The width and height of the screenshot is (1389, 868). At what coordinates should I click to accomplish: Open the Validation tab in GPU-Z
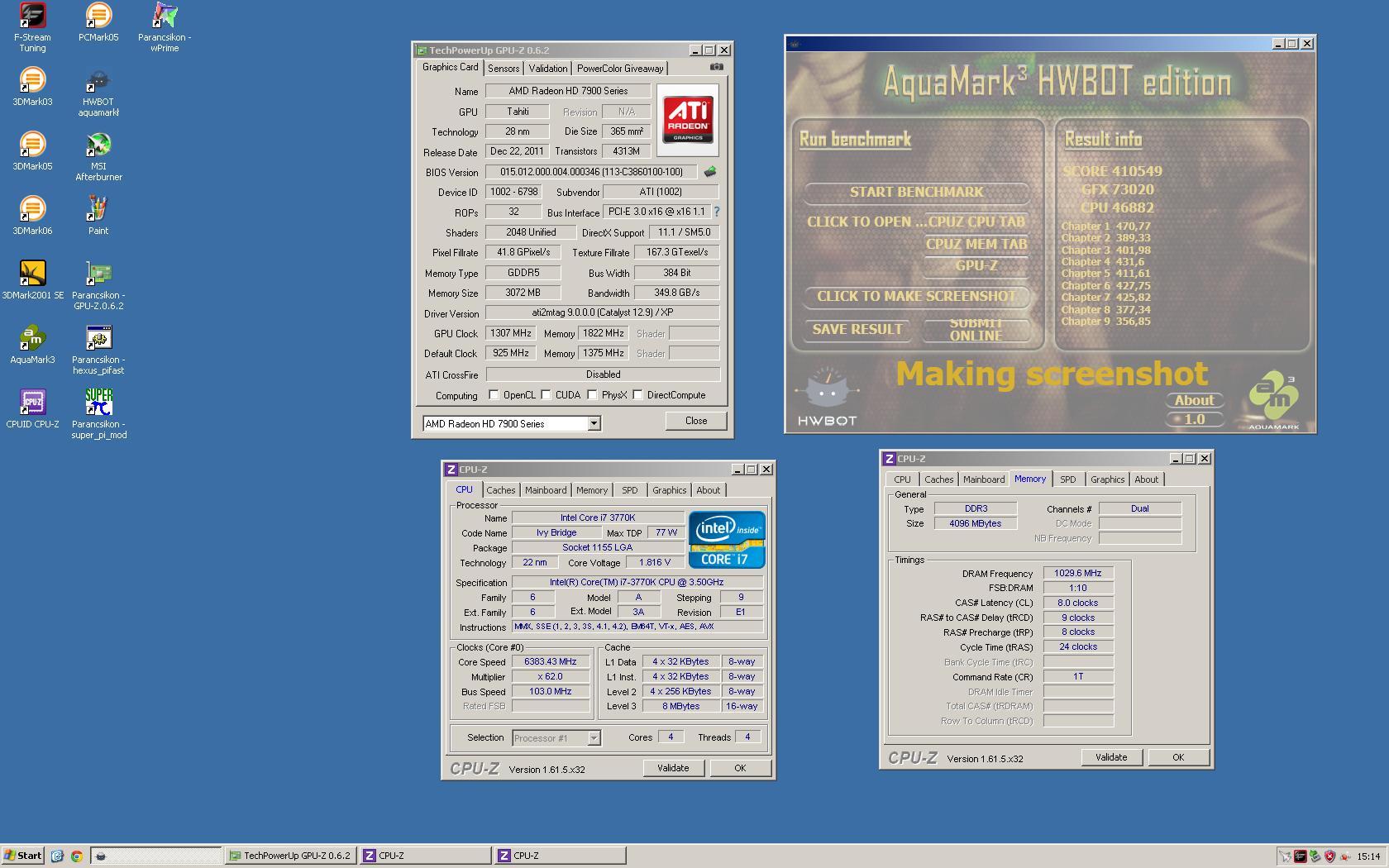tap(548, 69)
